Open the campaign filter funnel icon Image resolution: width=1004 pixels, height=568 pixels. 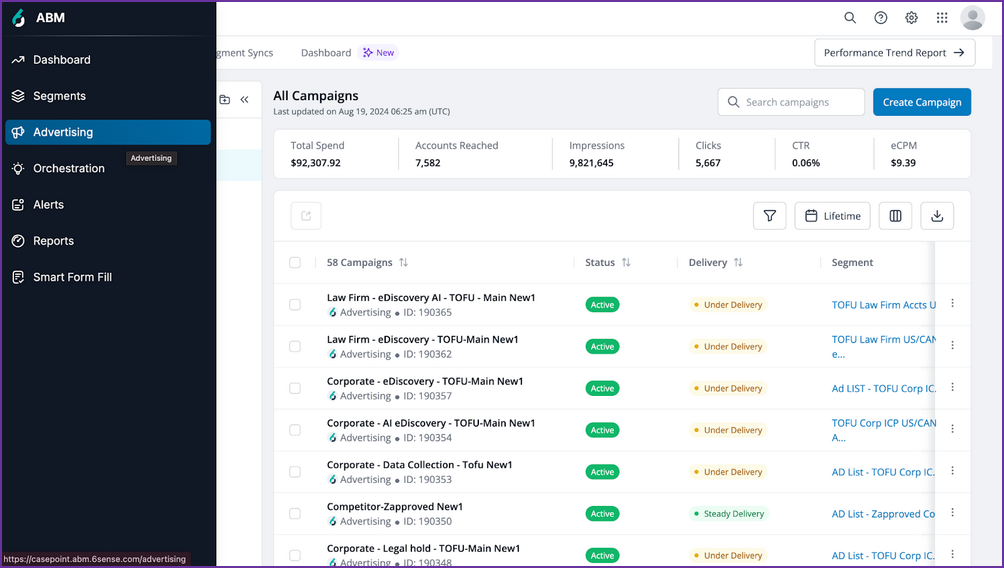click(770, 216)
